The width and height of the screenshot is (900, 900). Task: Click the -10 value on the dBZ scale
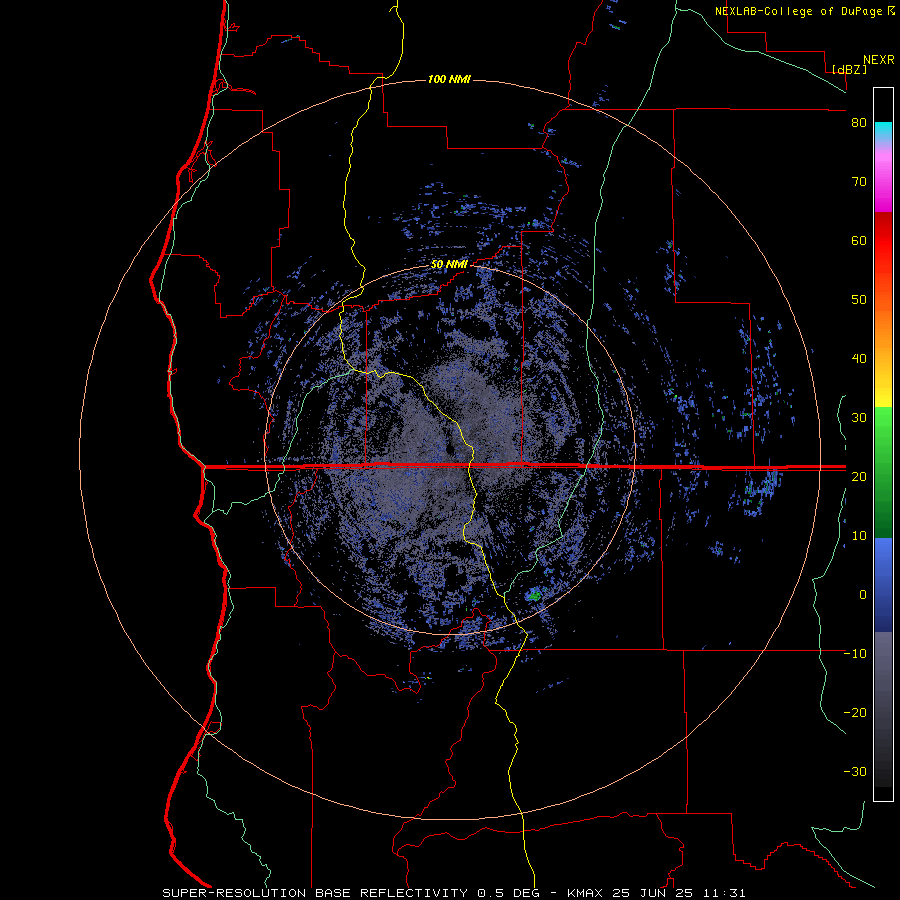tap(855, 654)
